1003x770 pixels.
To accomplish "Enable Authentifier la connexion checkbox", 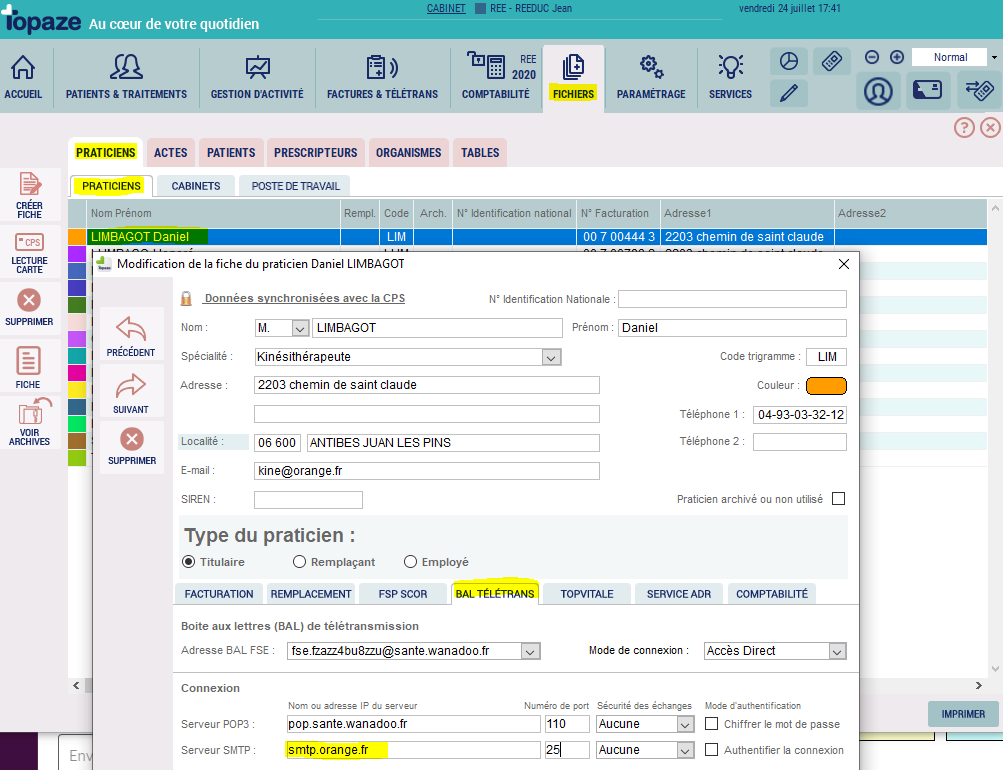I will 711,750.
